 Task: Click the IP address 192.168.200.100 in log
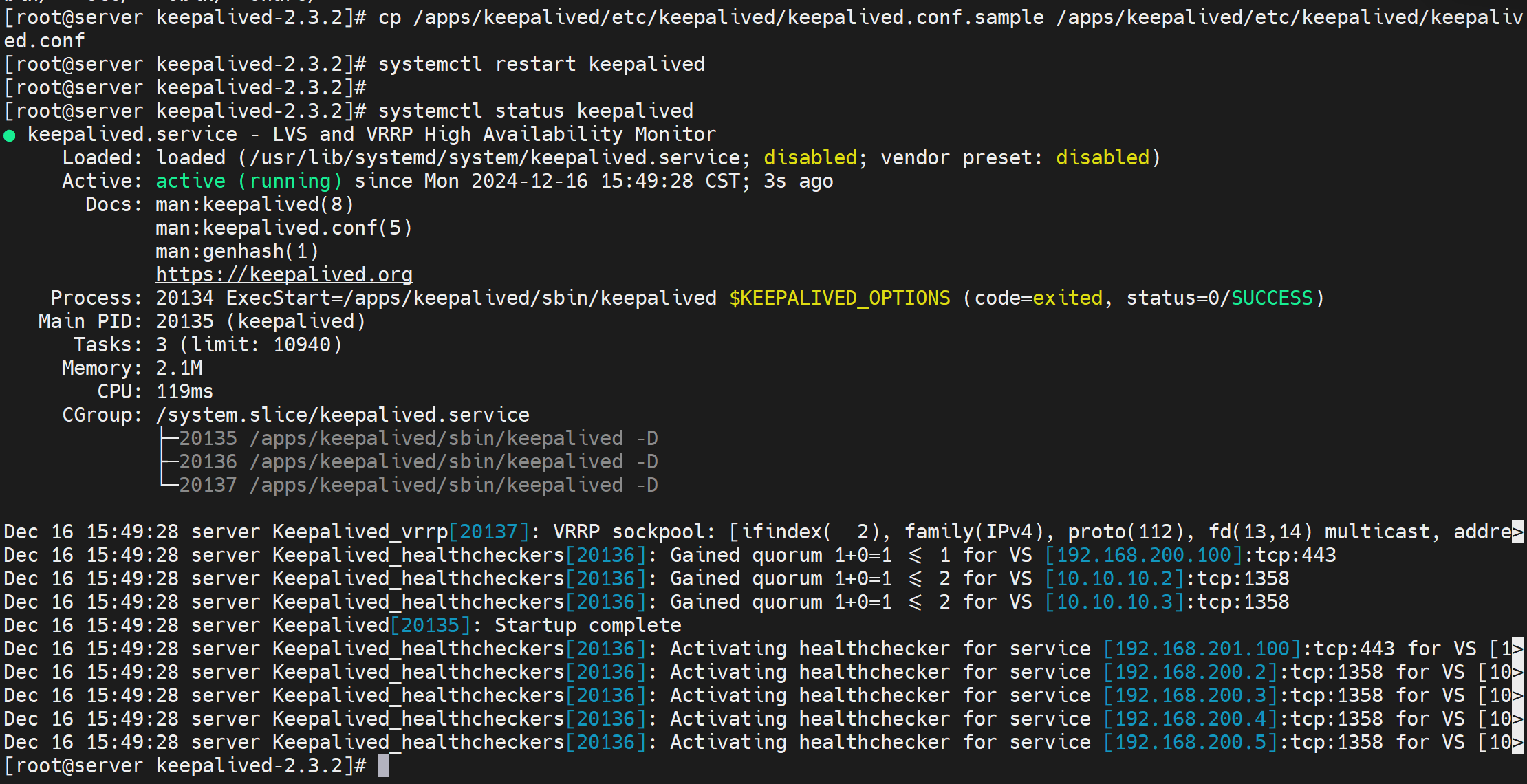click(1143, 555)
